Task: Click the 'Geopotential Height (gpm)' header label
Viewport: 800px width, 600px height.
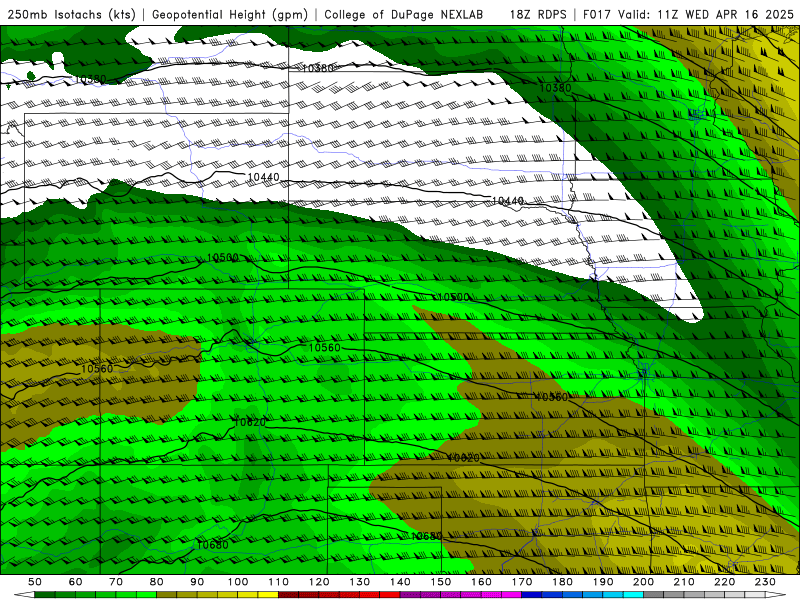Action: point(230,14)
